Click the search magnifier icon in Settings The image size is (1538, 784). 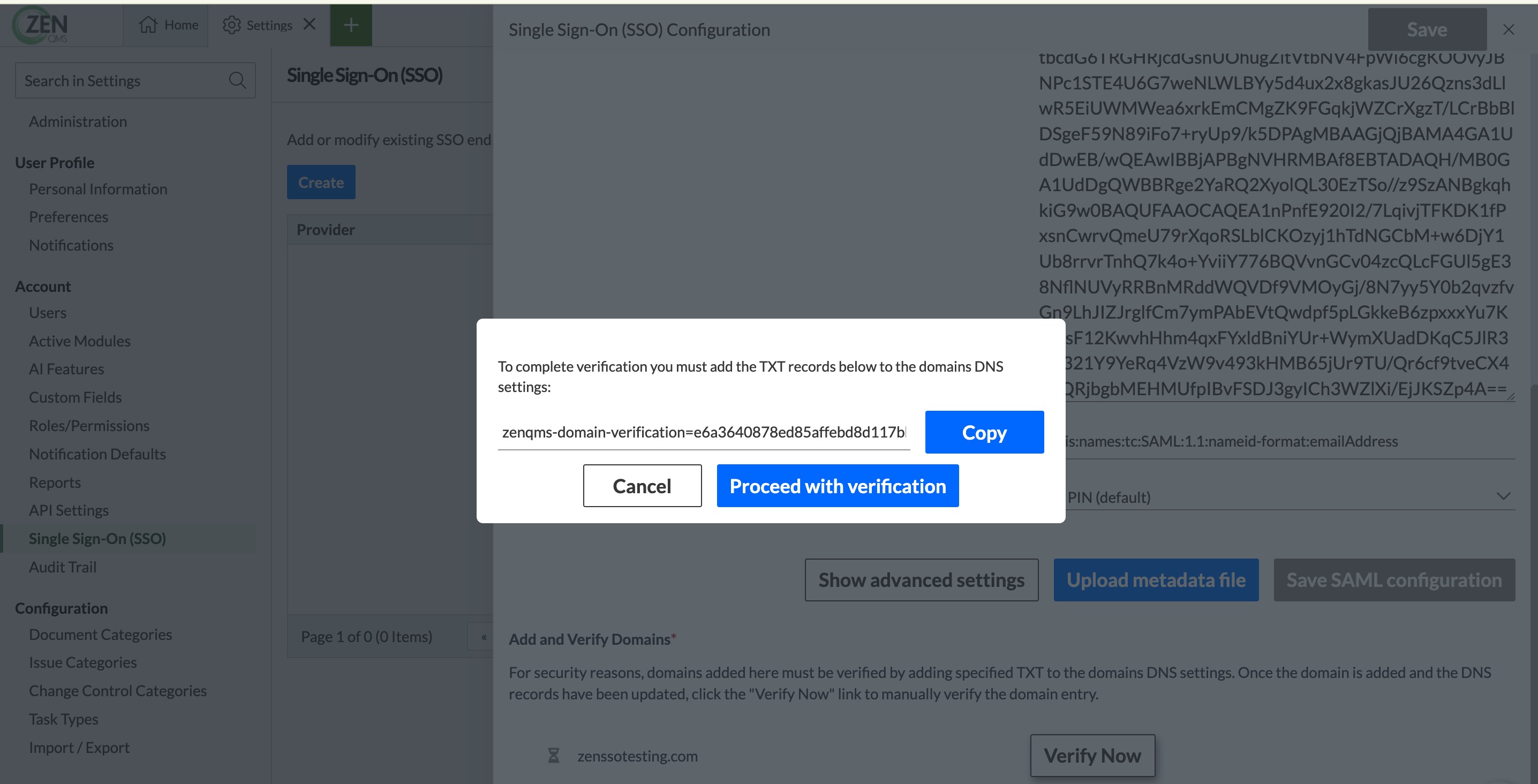pyautogui.click(x=237, y=81)
